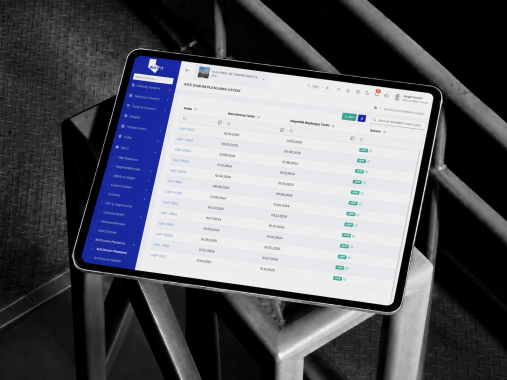This screenshot has height=380, width=507.
Task: Open record EAP-0004 link
Action: 183,150
